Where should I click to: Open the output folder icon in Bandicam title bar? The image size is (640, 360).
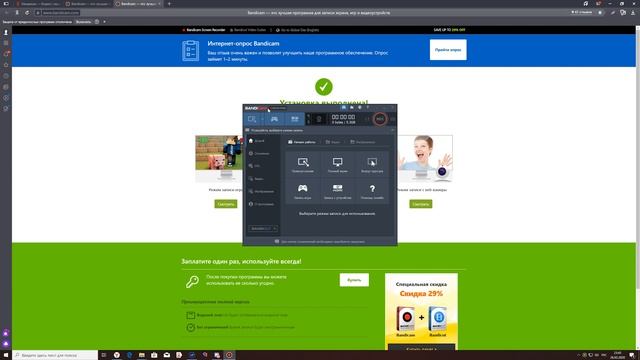click(352, 107)
